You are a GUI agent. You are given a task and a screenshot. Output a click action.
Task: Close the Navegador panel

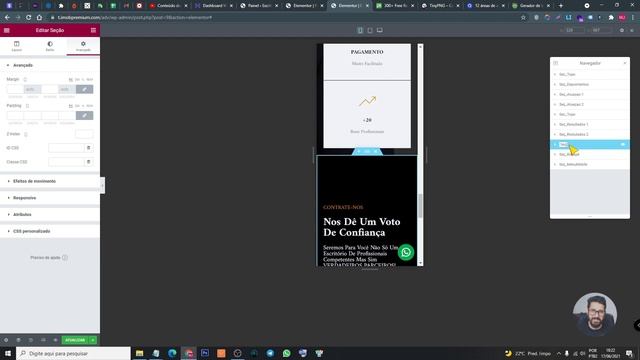pos(625,63)
